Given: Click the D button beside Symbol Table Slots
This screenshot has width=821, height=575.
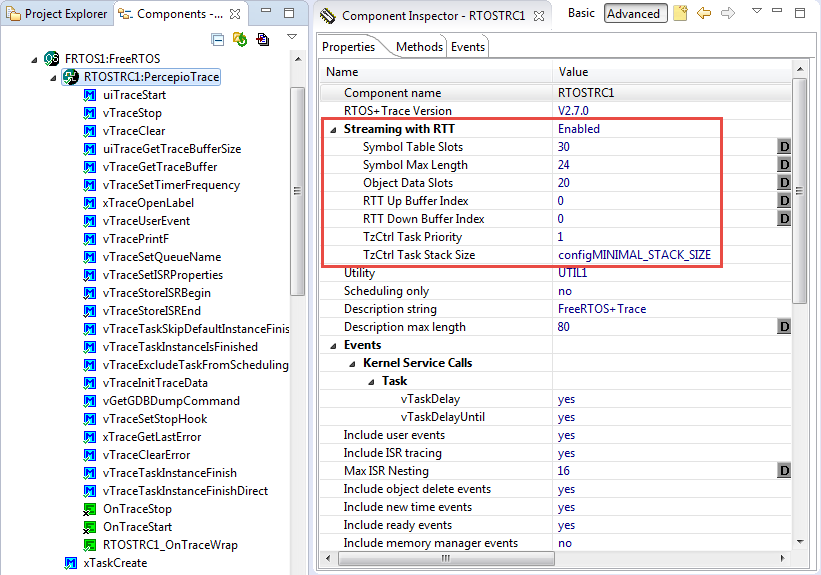Looking at the screenshot, I should click(x=784, y=147).
